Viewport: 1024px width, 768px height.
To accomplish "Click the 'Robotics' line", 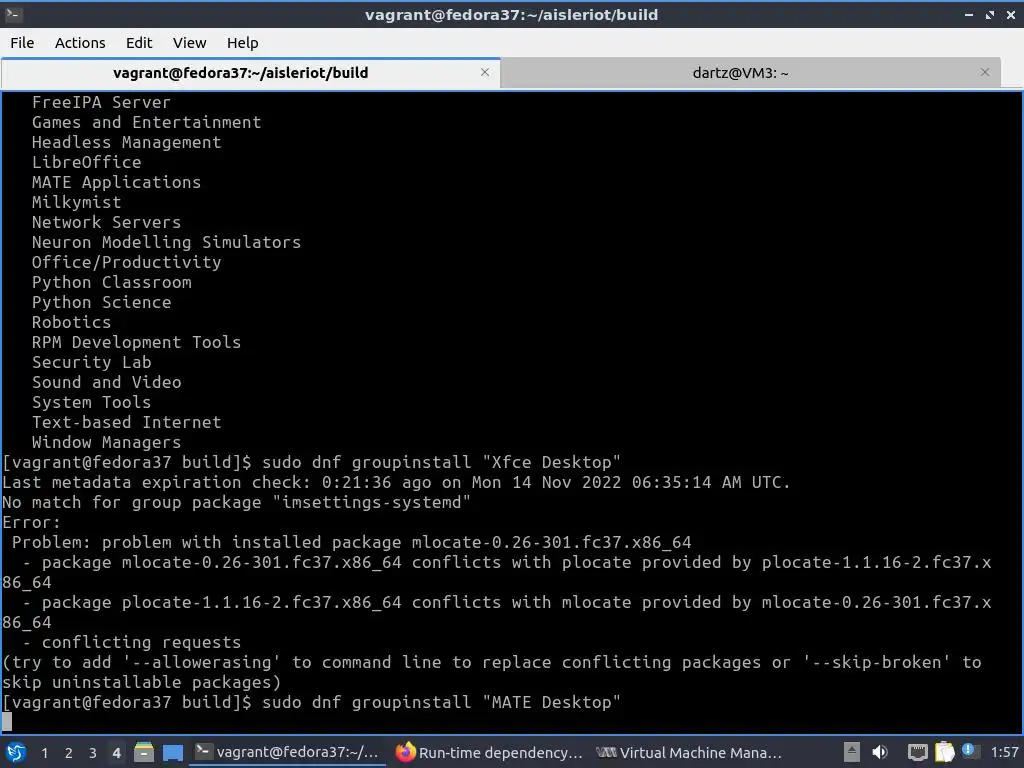I will (x=71, y=323).
